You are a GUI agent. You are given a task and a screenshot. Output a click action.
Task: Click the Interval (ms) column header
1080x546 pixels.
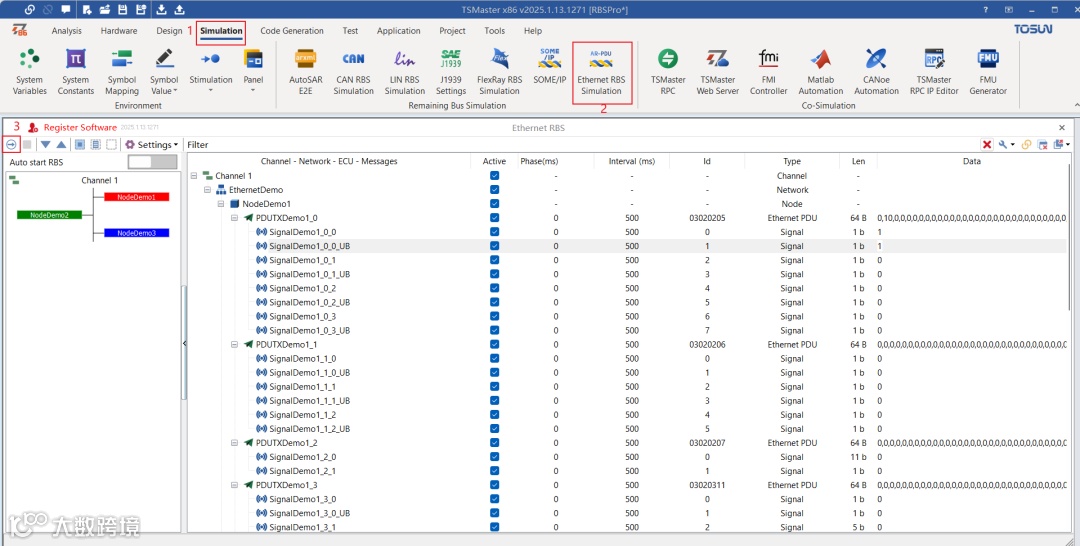click(632, 161)
